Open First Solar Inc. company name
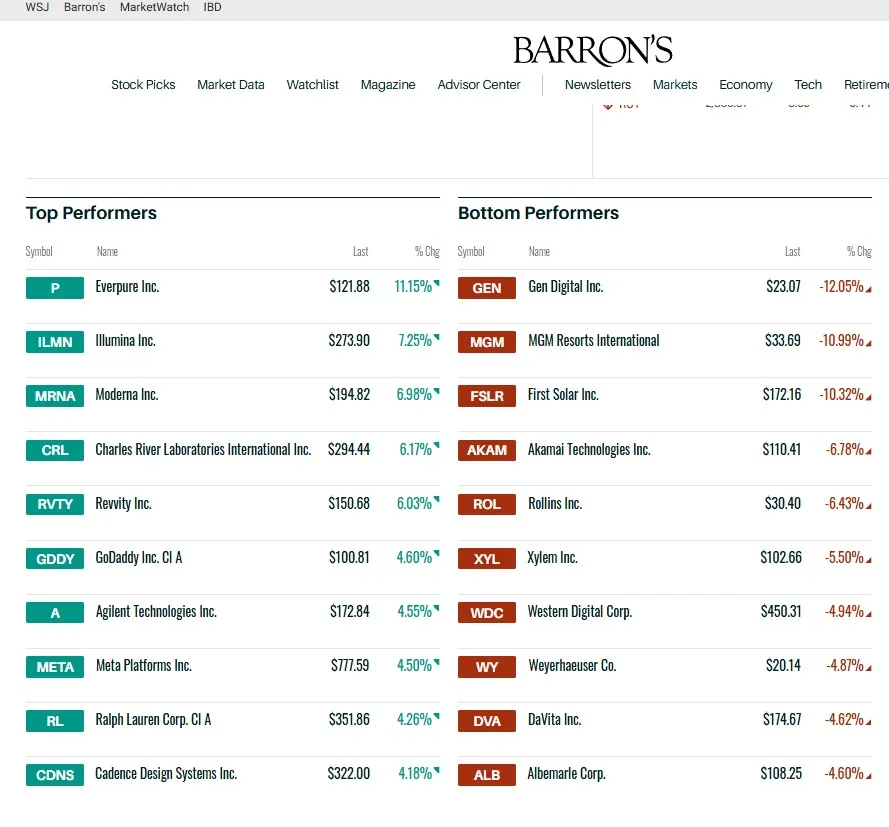The width and height of the screenshot is (889, 827). coord(563,395)
